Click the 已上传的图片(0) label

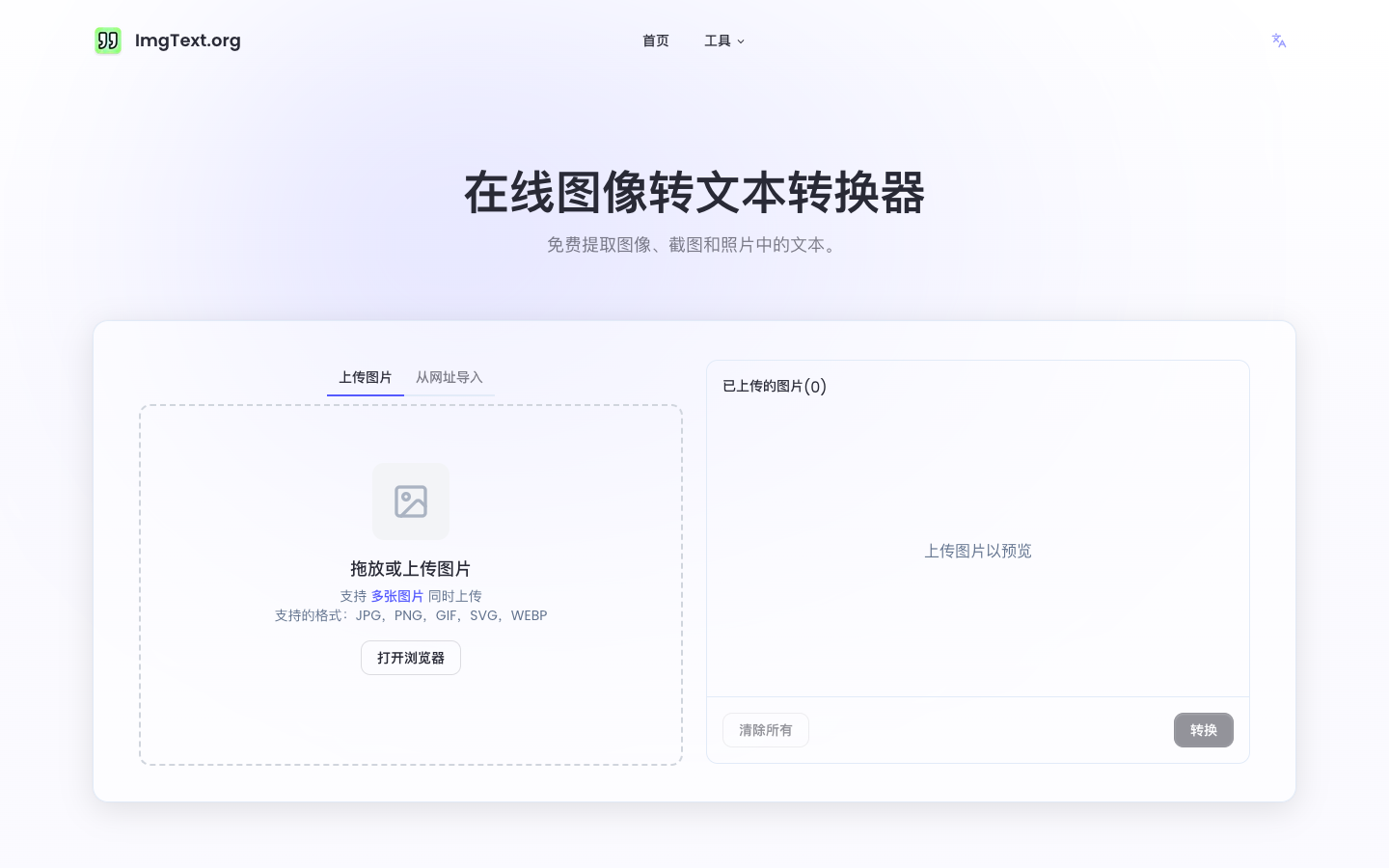click(x=775, y=386)
